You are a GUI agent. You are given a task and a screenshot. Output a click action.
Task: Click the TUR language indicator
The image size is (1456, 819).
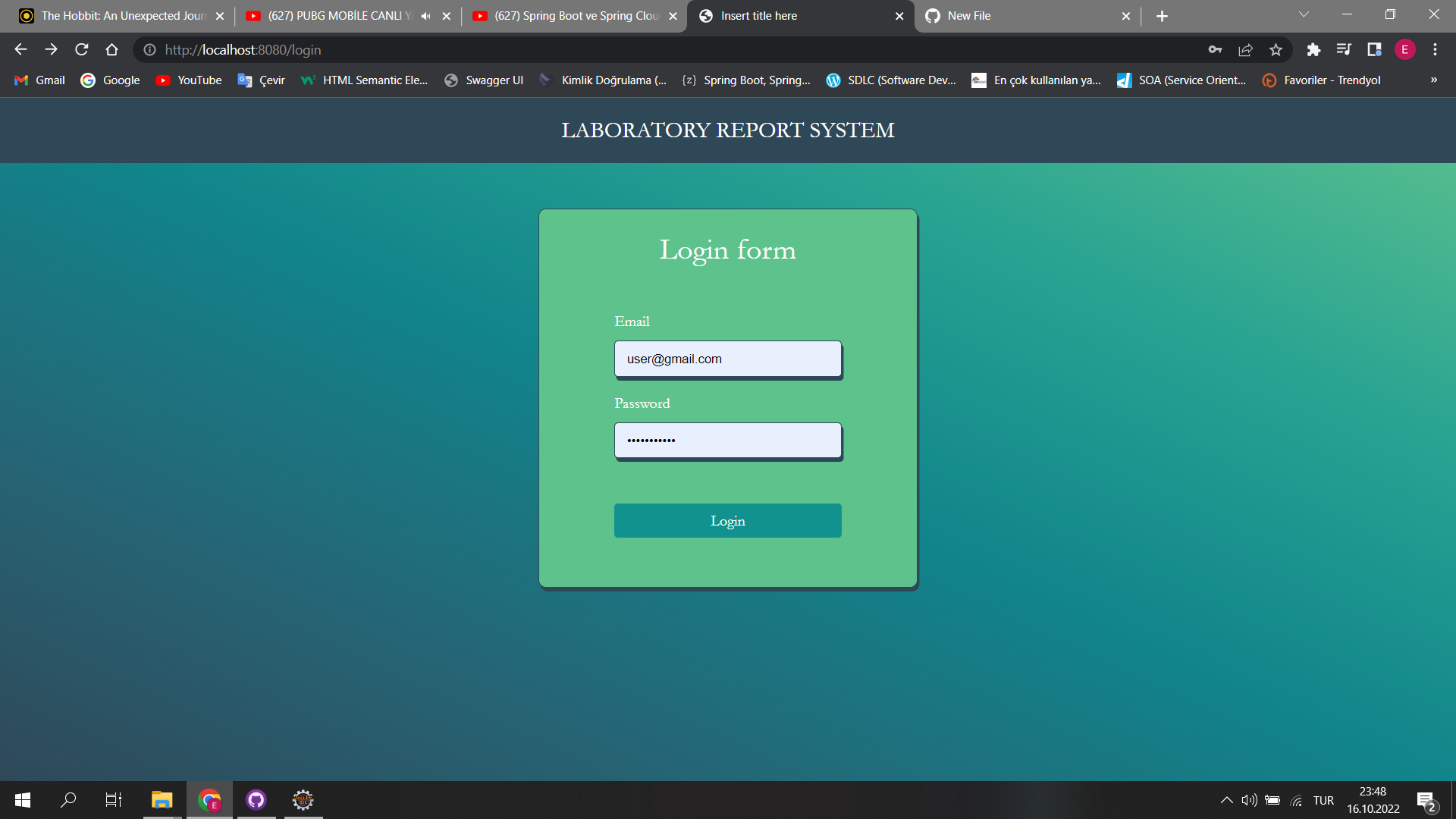(x=1323, y=800)
